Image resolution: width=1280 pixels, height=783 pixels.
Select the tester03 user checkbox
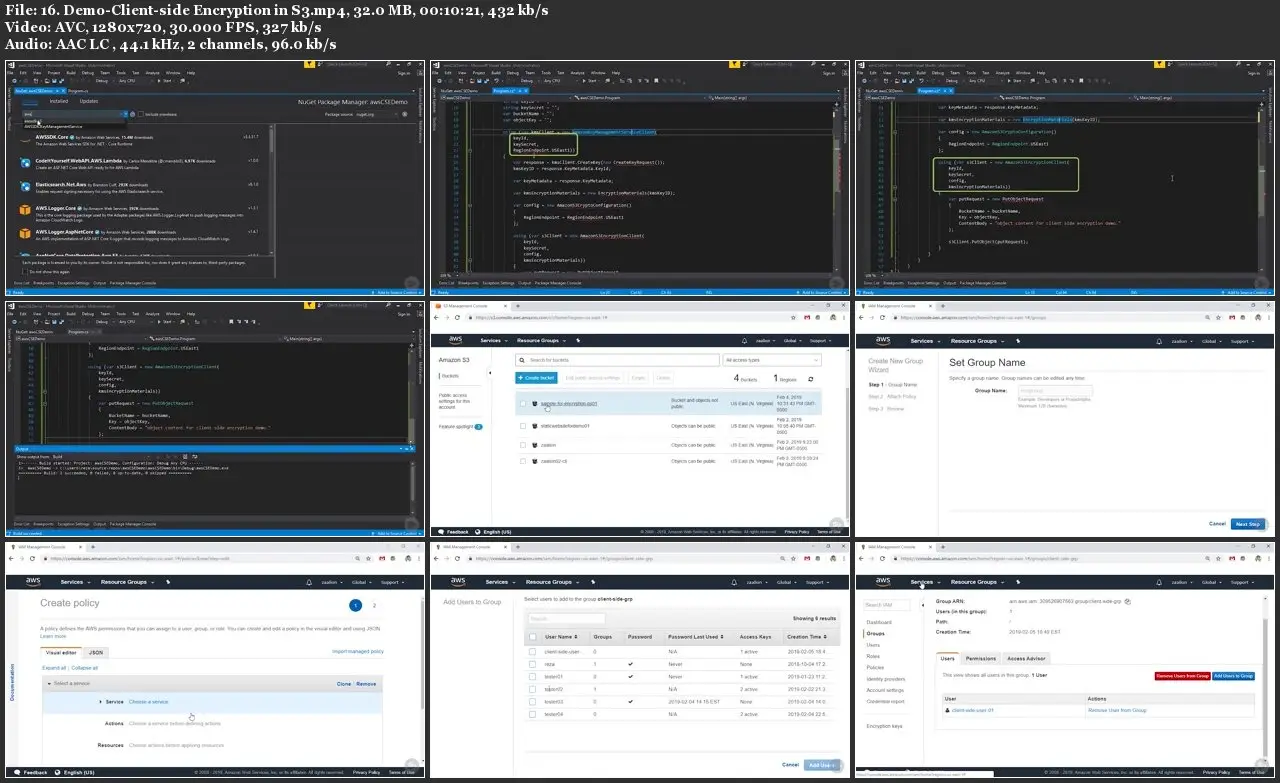coord(533,702)
